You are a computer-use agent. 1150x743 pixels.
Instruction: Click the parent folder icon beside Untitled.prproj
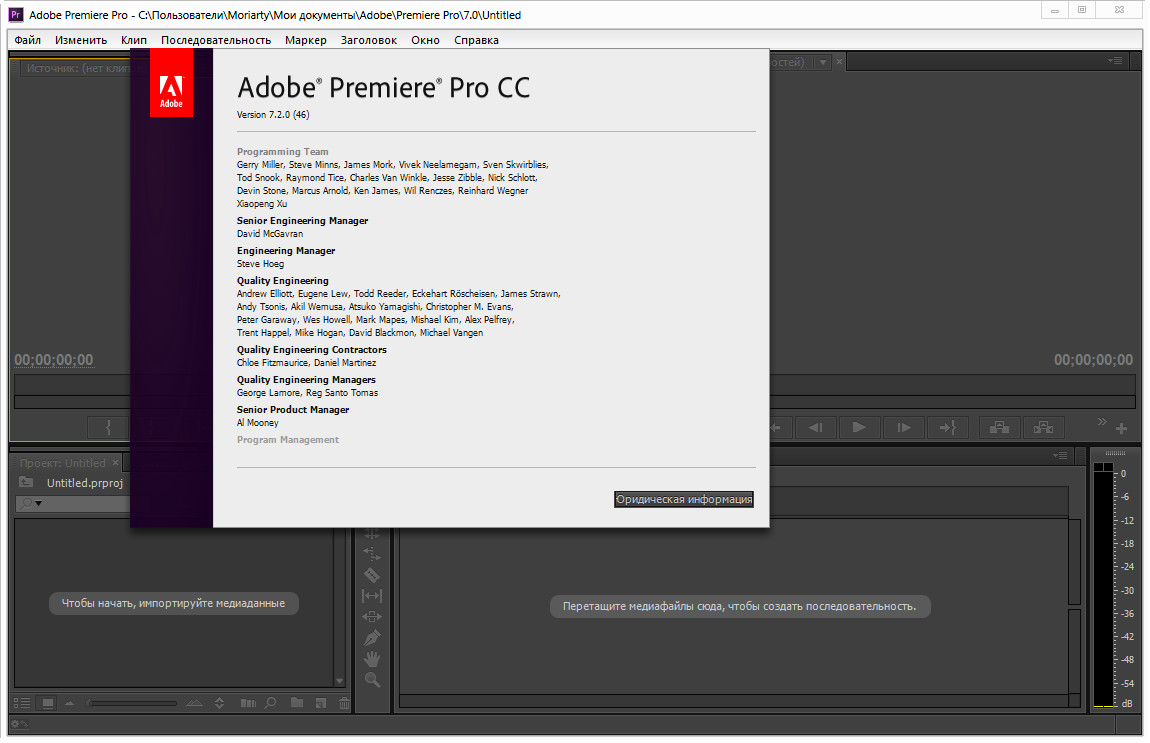(x=26, y=482)
